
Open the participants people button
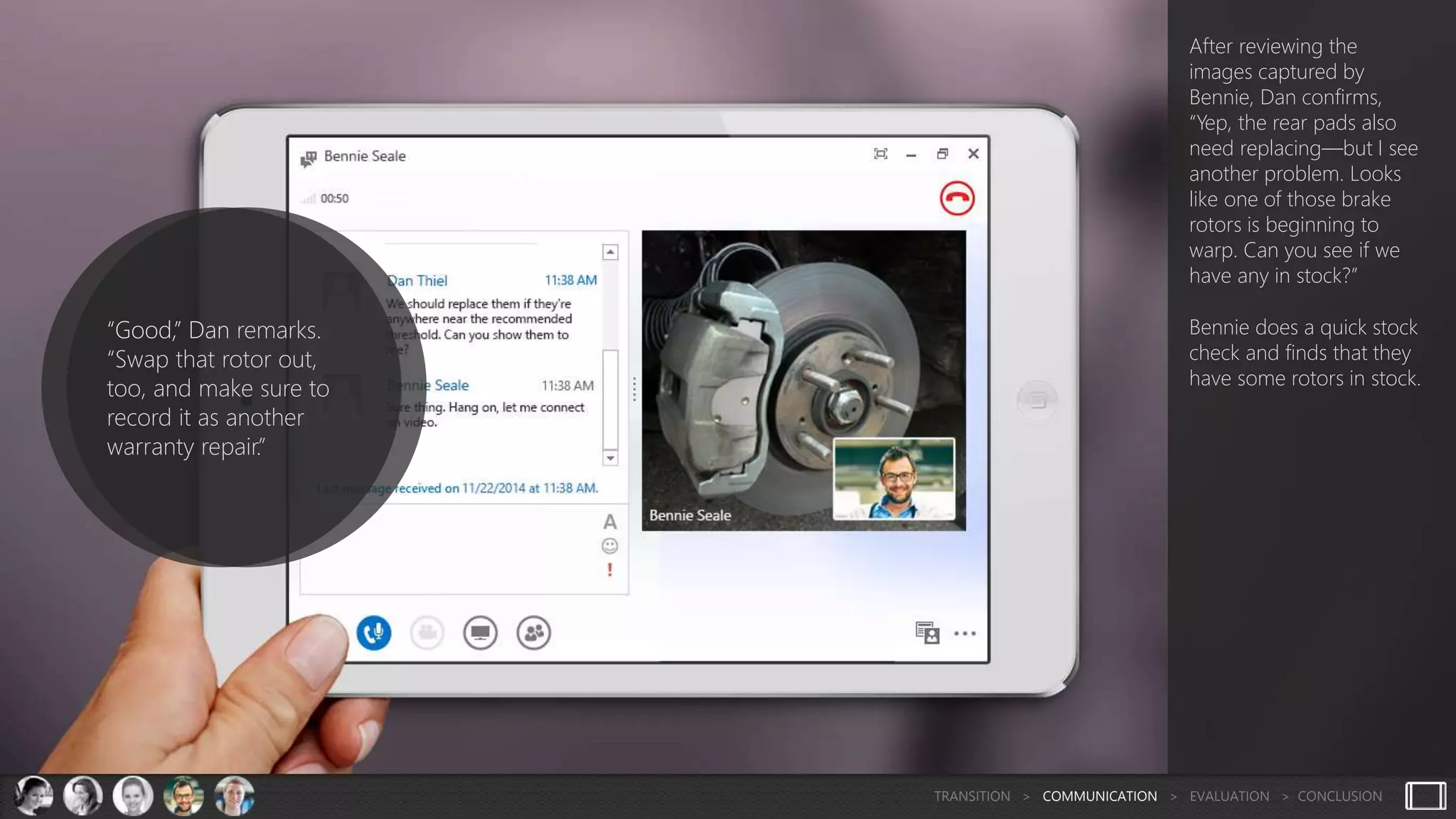point(534,633)
